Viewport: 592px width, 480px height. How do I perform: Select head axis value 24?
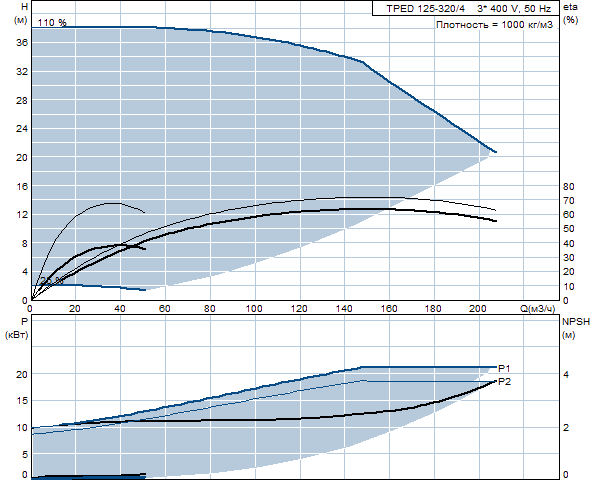pyautogui.click(x=22, y=129)
